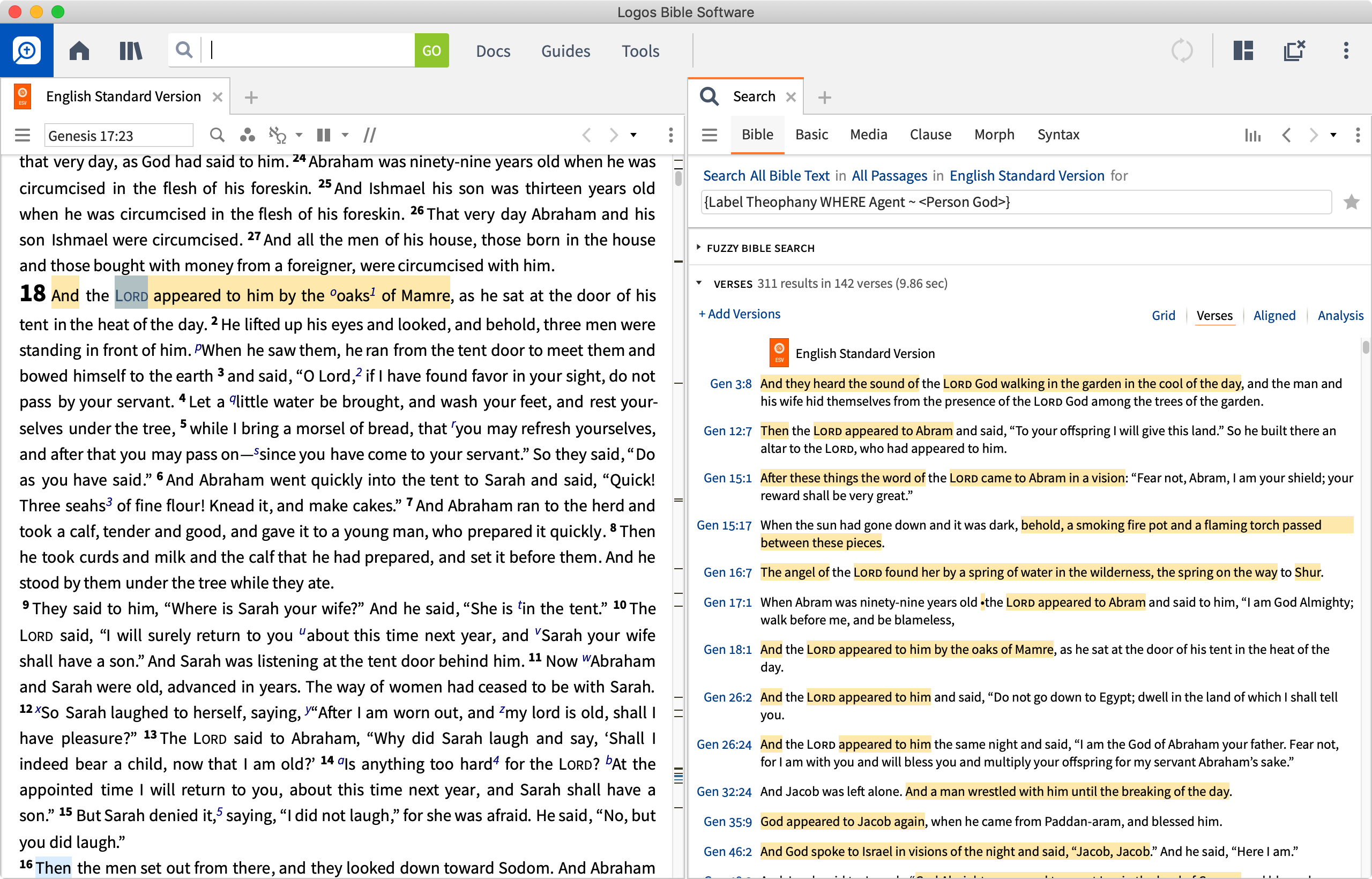Image resolution: width=1372 pixels, height=879 pixels.
Task: Add new tab beside English Standard Version
Action: pyautogui.click(x=251, y=98)
